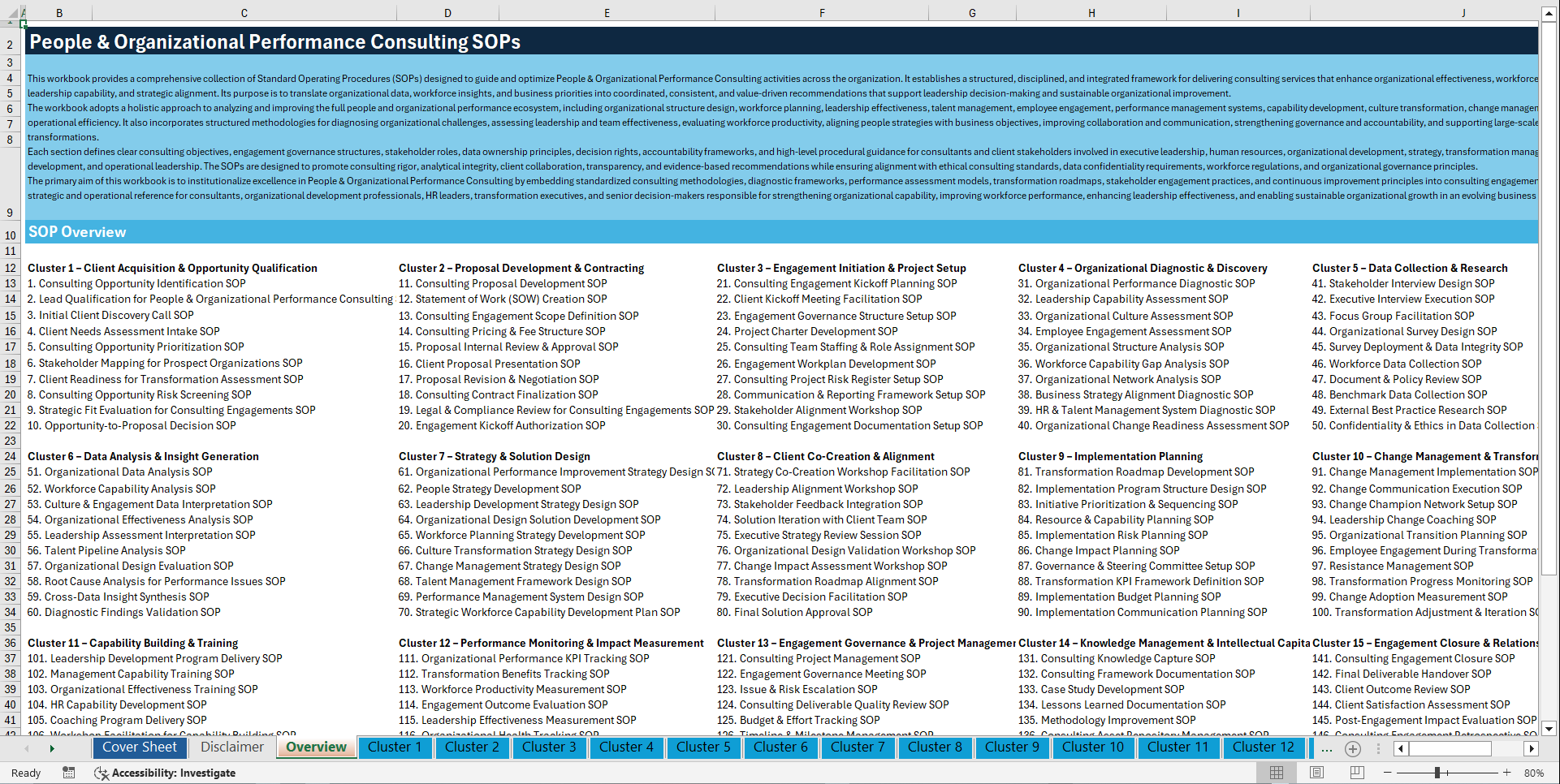Click the column E header
The width and height of the screenshot is (1560, 784).
click(x=606, y=12)
